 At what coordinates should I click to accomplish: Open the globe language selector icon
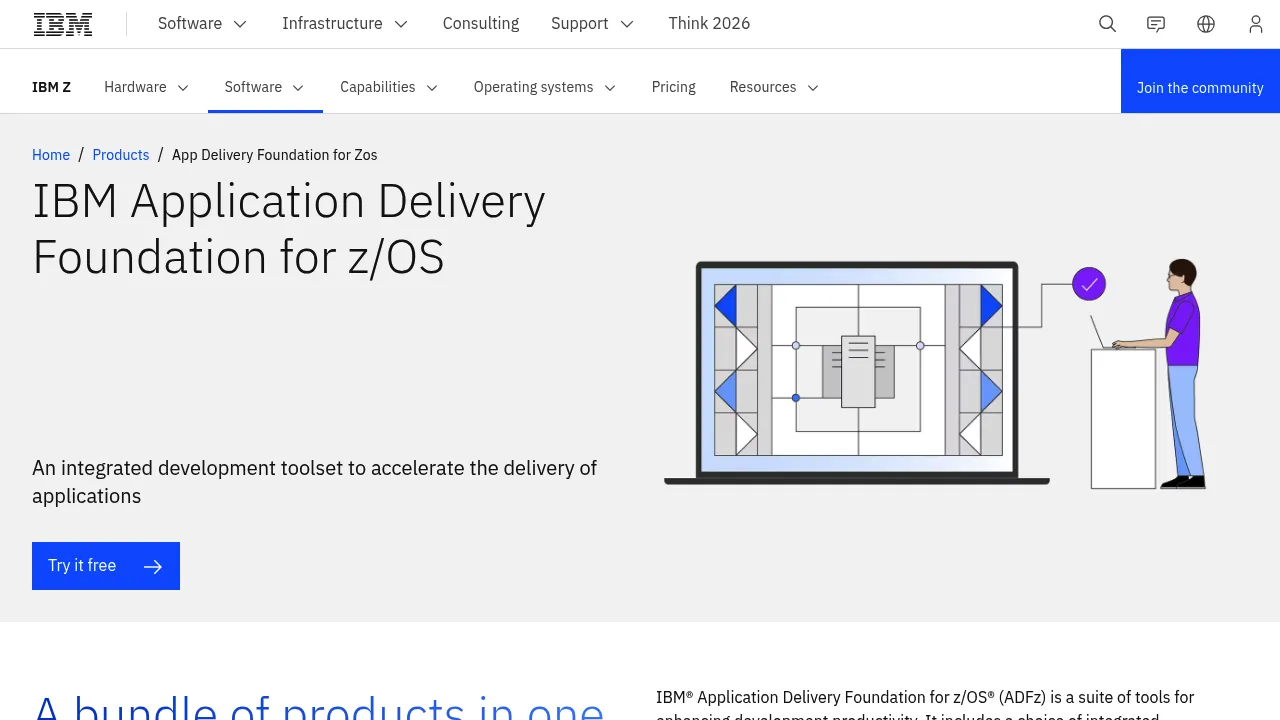click(x=1206, y=24)
